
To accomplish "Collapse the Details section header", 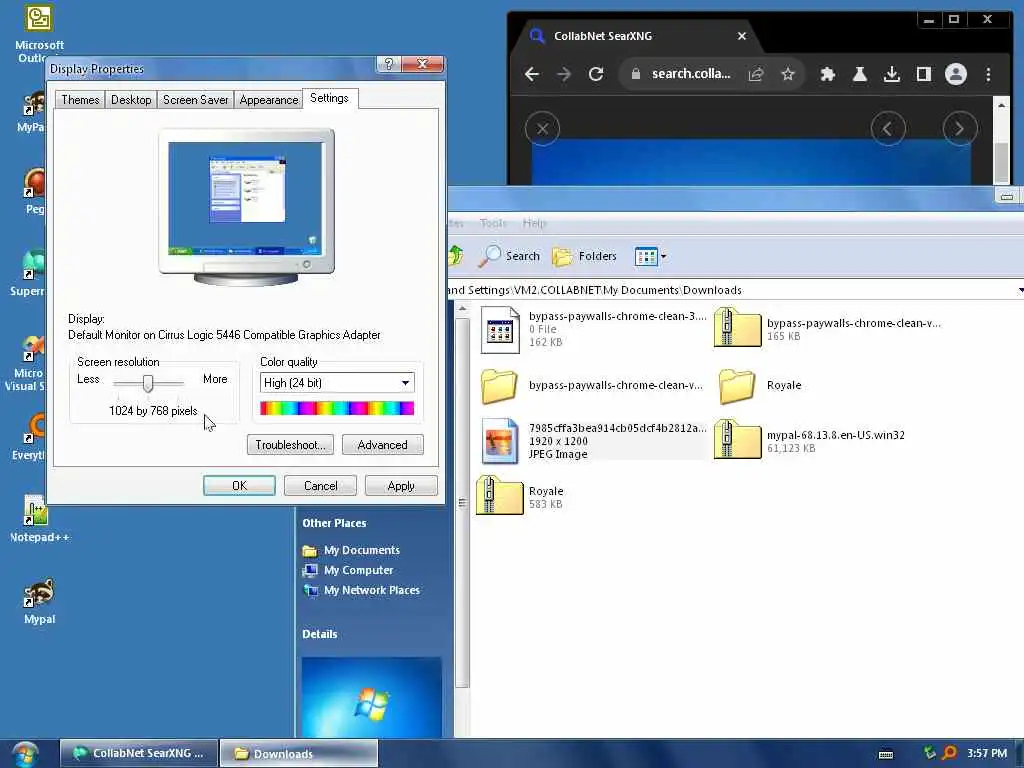I will click(319, 634).
